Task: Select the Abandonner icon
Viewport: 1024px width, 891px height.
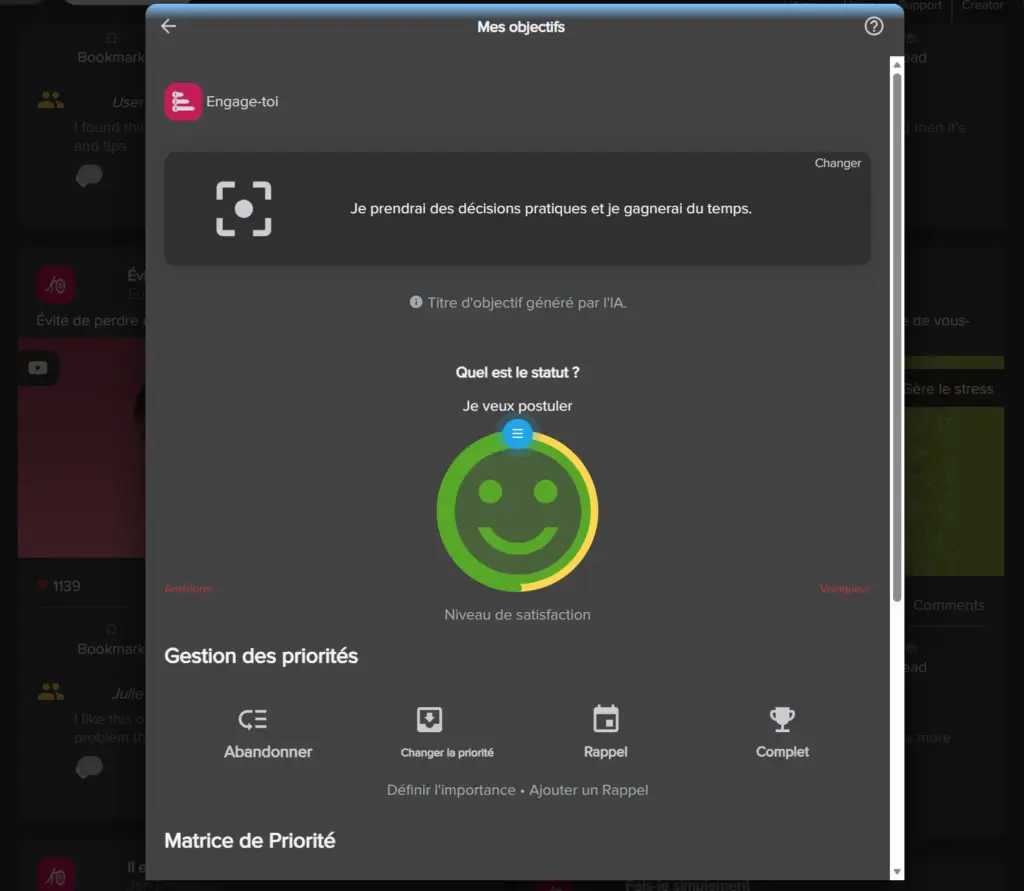Action: (x=253, y=720)
